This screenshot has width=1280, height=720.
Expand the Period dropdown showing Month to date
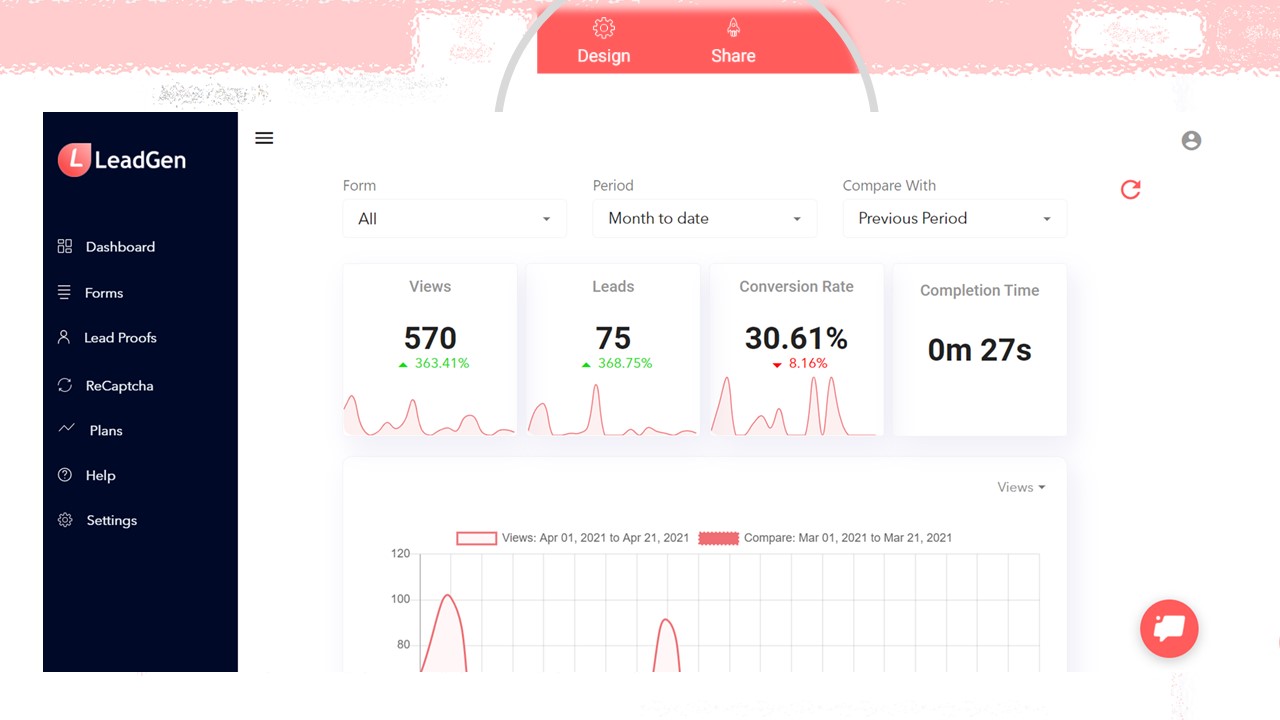click(x=704, y=218)
